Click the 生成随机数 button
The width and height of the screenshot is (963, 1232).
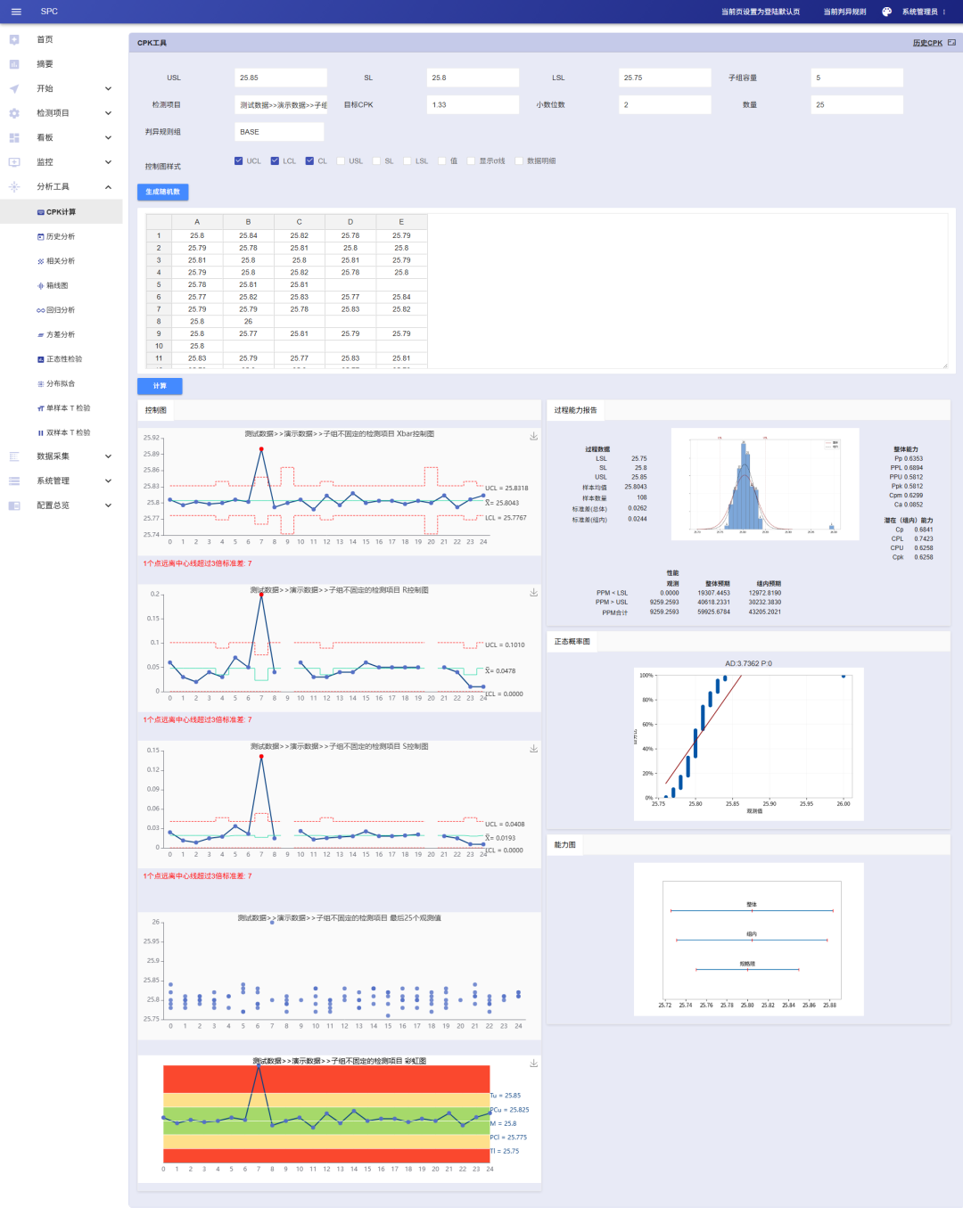[162, 192]
